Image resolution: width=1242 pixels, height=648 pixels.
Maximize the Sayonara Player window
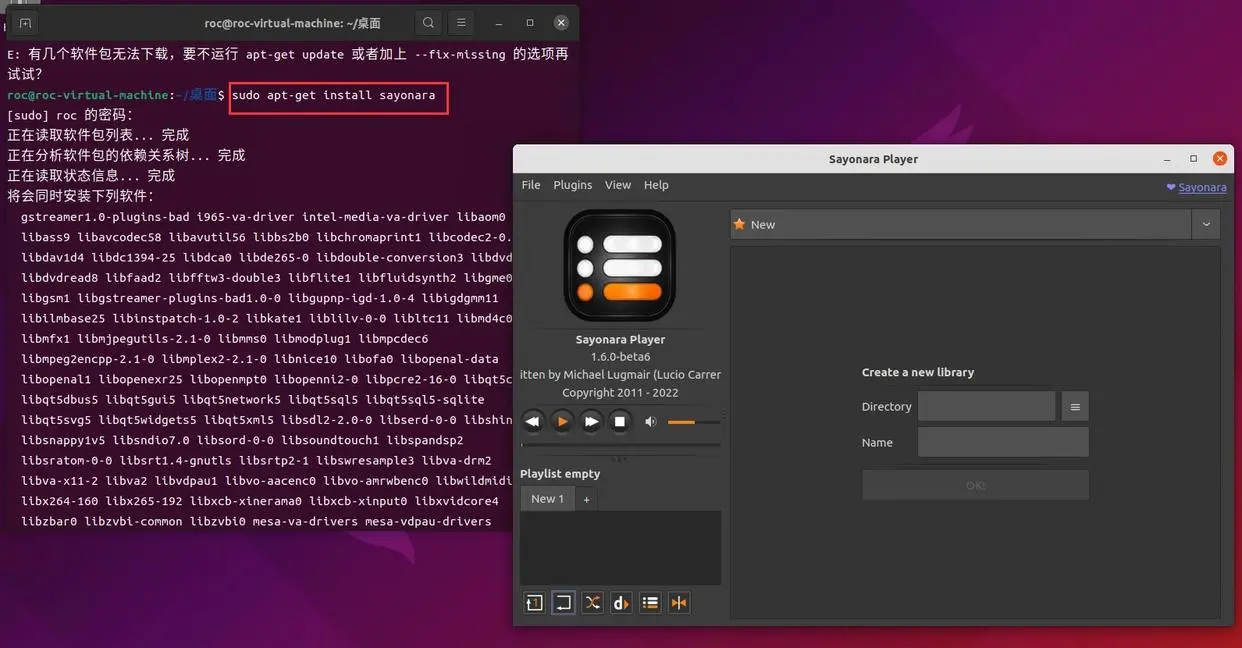[x=1193, y=159]
